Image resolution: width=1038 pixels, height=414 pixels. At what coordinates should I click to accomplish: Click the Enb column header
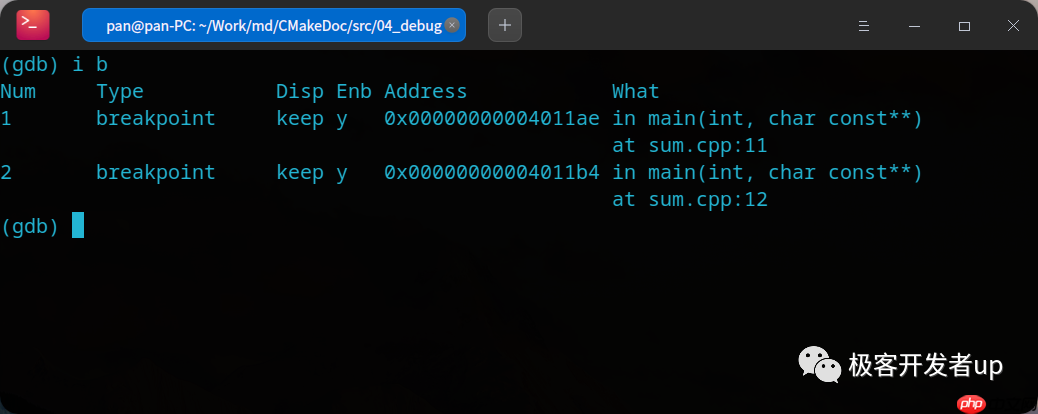click(x=353, y=92)
